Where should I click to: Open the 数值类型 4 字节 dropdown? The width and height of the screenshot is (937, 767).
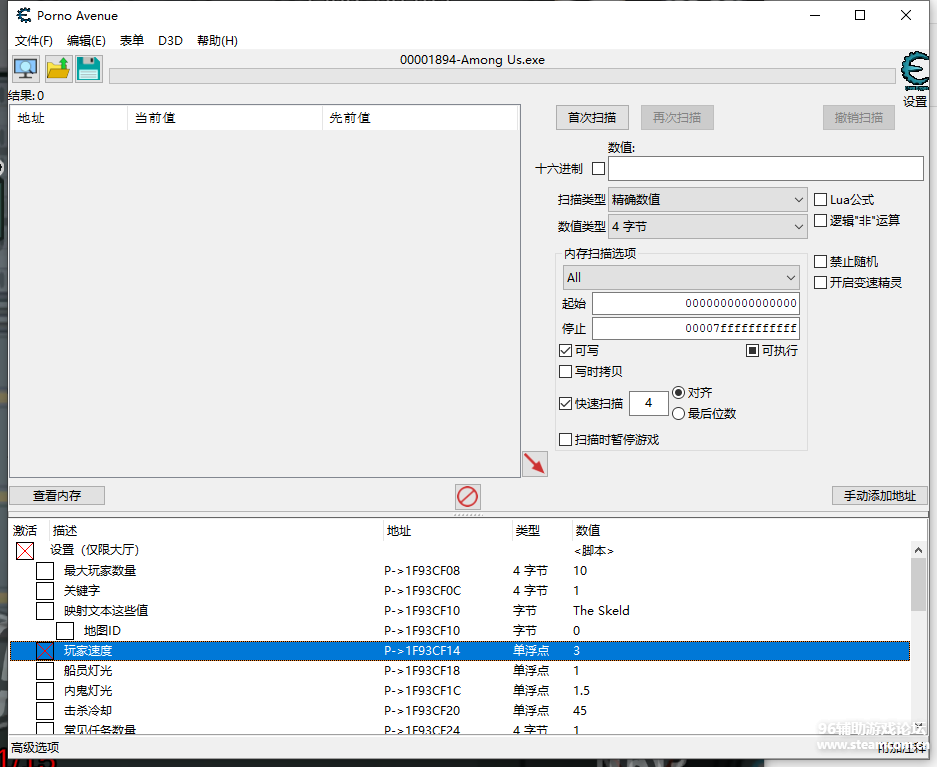click(707, 227)
